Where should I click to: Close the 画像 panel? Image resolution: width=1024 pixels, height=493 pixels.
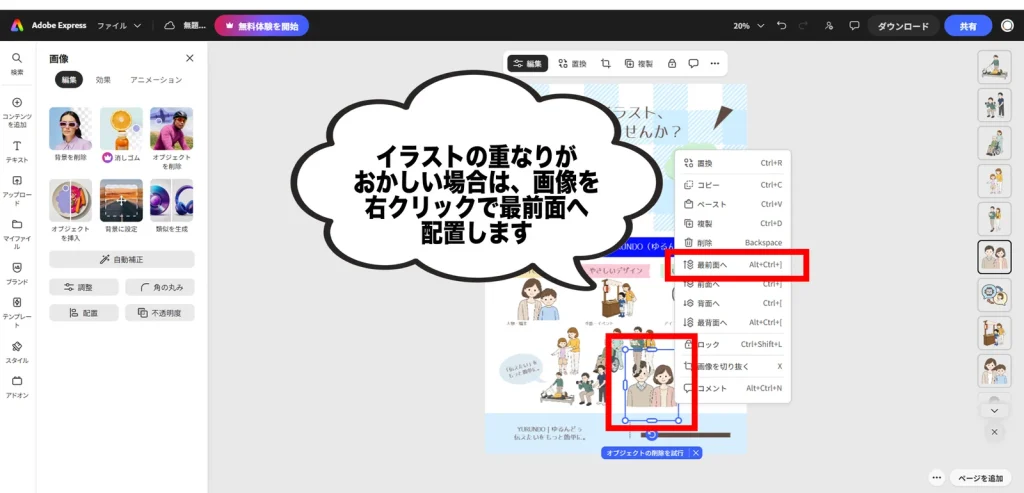coord(189,58)
